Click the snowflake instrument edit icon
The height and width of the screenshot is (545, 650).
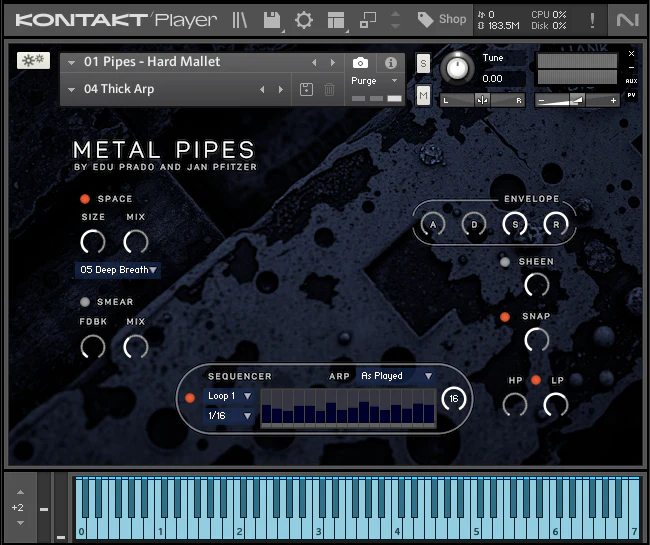[x=33, y=61]
